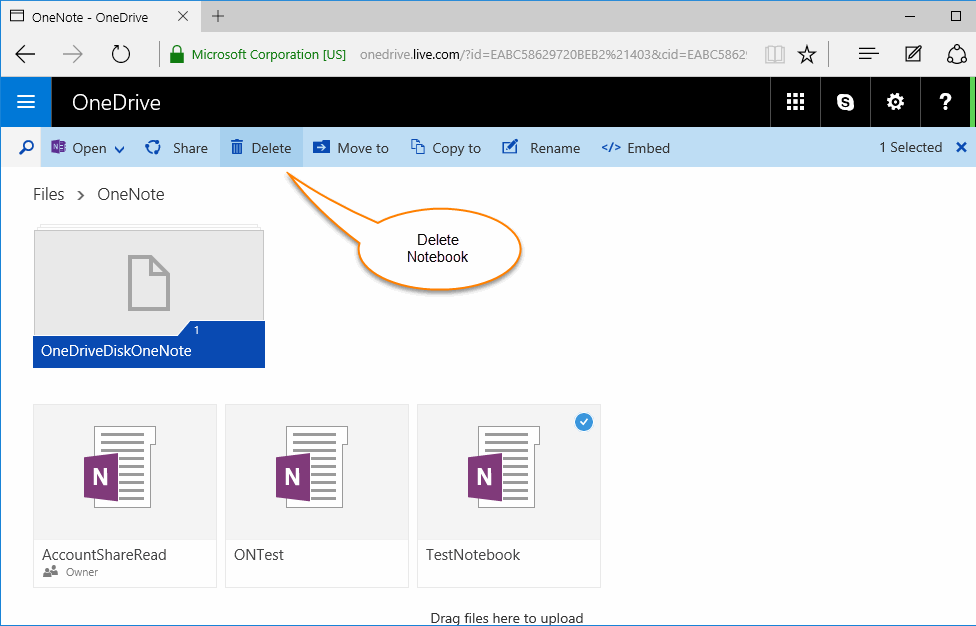
Task: Click the browser share icon
Action: coord(956,54)
